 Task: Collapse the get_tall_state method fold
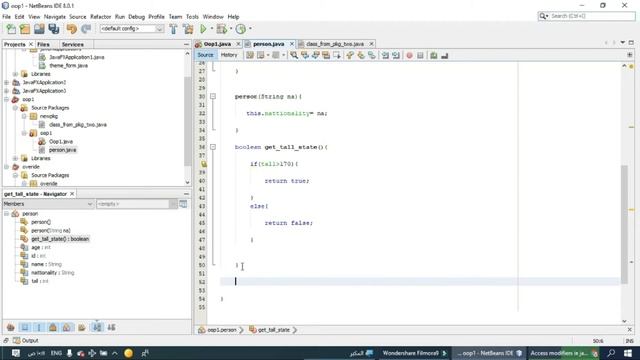(x=213, y=147)
